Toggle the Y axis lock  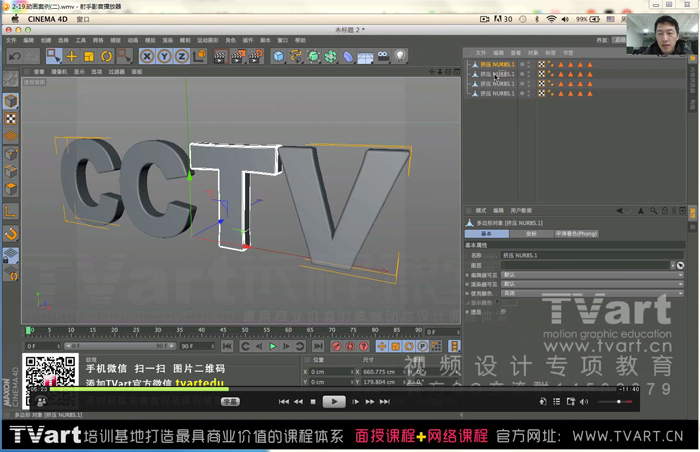[x=164, y=56]
